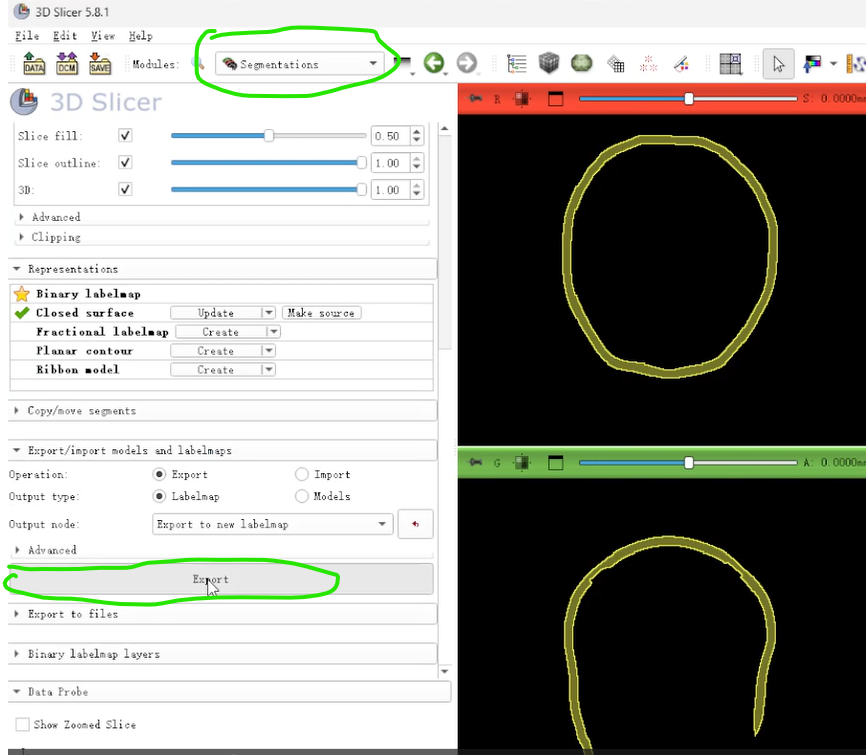Open the Edit menu
Image resolution: width=866 pixels, height=755 pixels.
point(65,36)
